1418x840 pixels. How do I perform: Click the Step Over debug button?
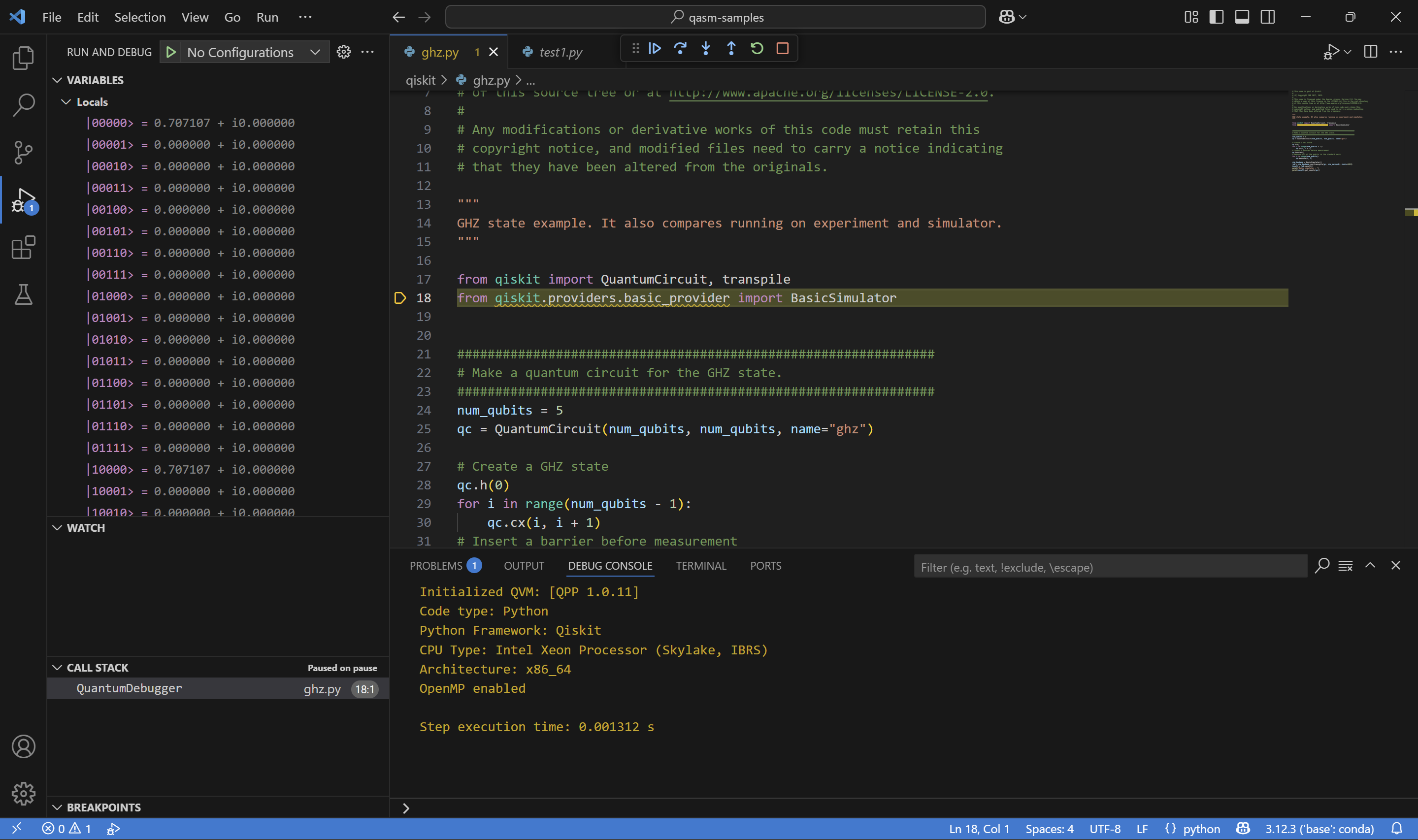point(680,49)
